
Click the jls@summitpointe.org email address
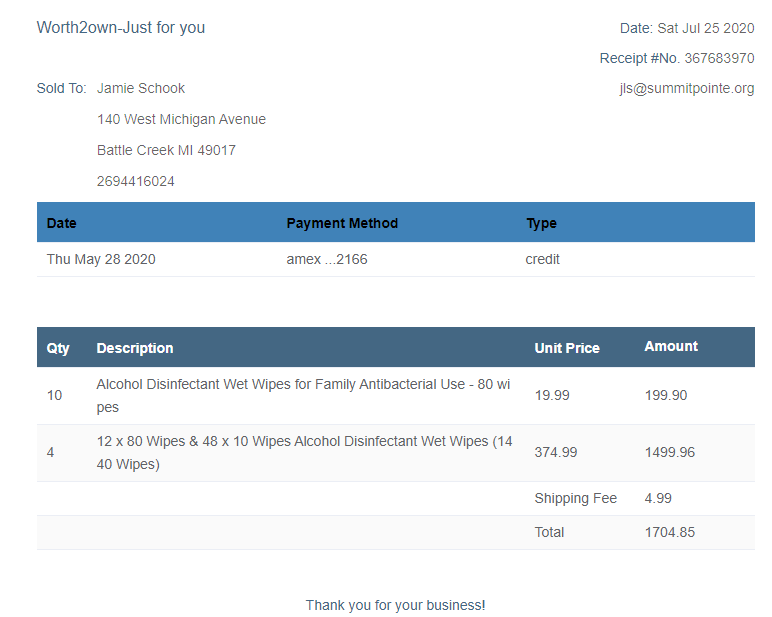(686, 88)
